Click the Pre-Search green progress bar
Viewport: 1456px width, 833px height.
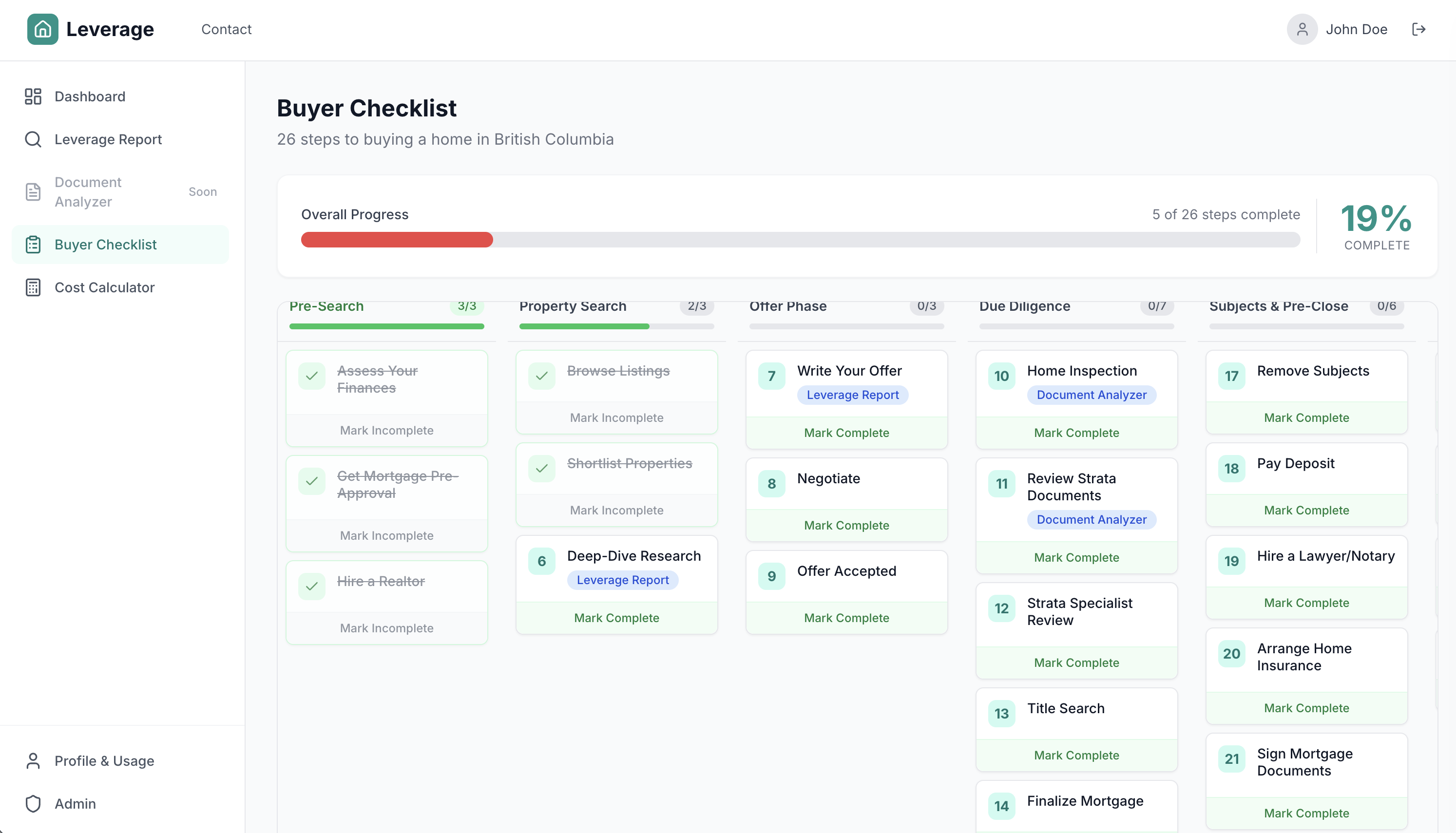[x=387, y=327]
